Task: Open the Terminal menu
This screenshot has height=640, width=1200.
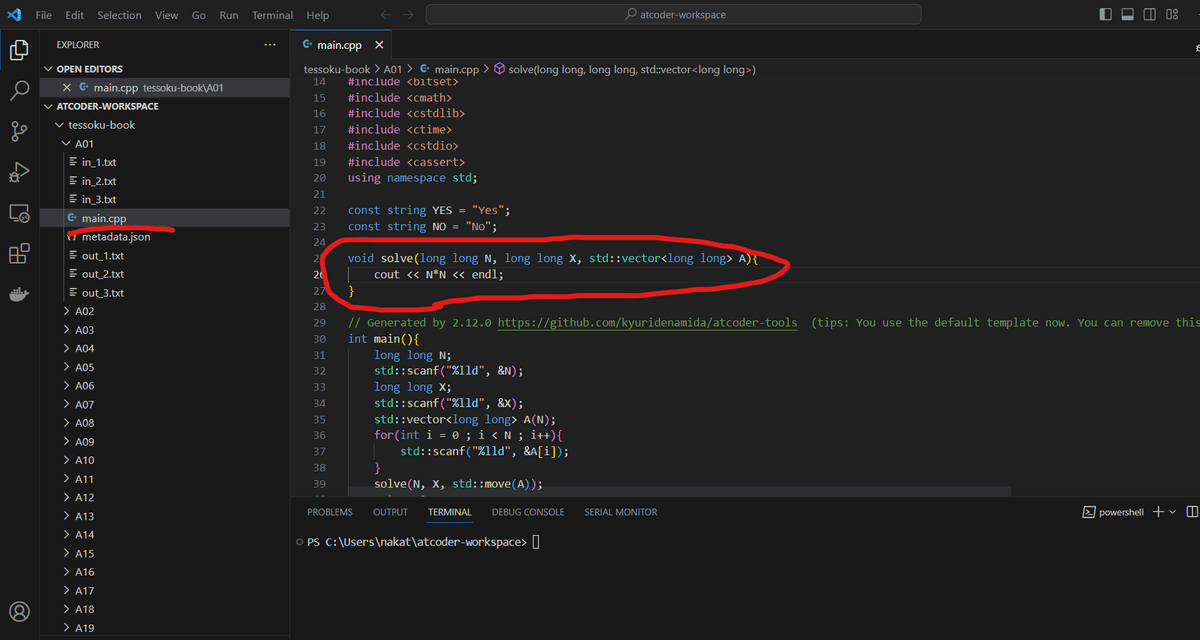Action: [x=271, y=14]
